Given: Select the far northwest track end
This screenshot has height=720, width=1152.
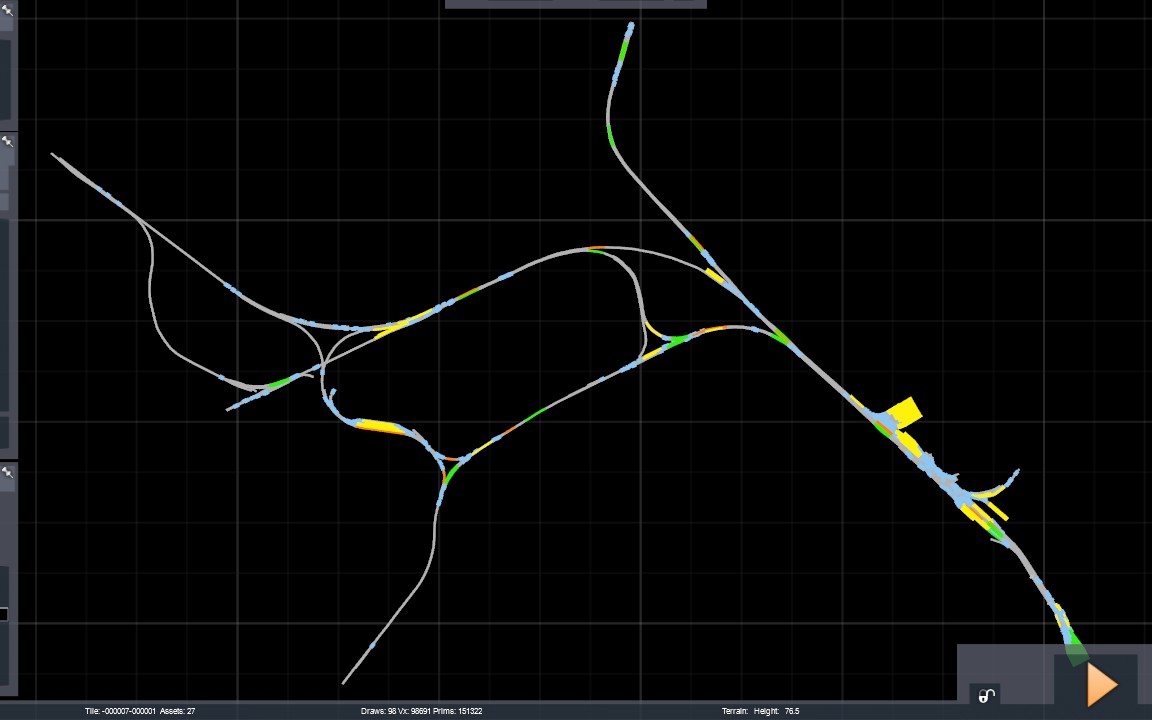Looking at the screenshot, I should (54, 155).
